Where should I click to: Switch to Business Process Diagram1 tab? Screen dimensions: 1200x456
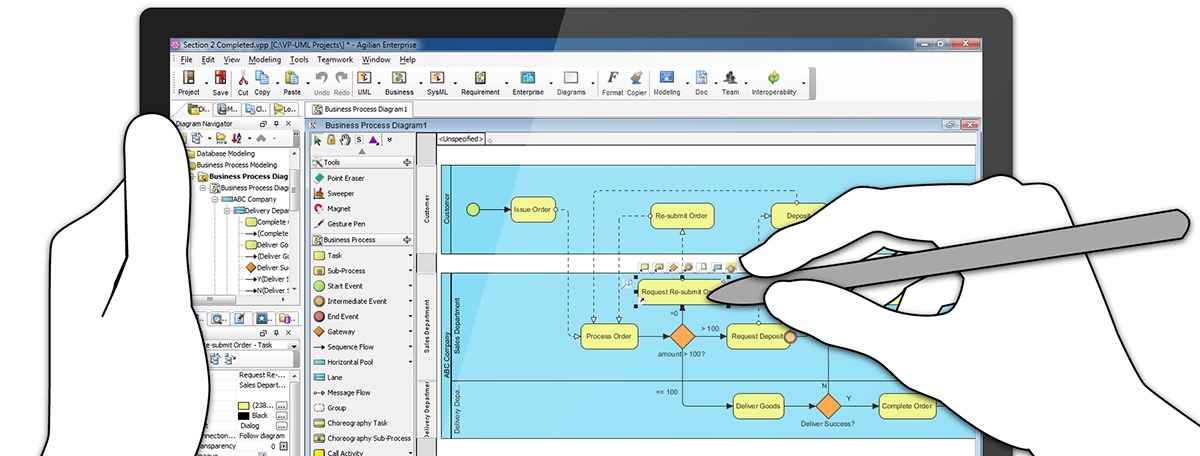click(x=360, y=109)
